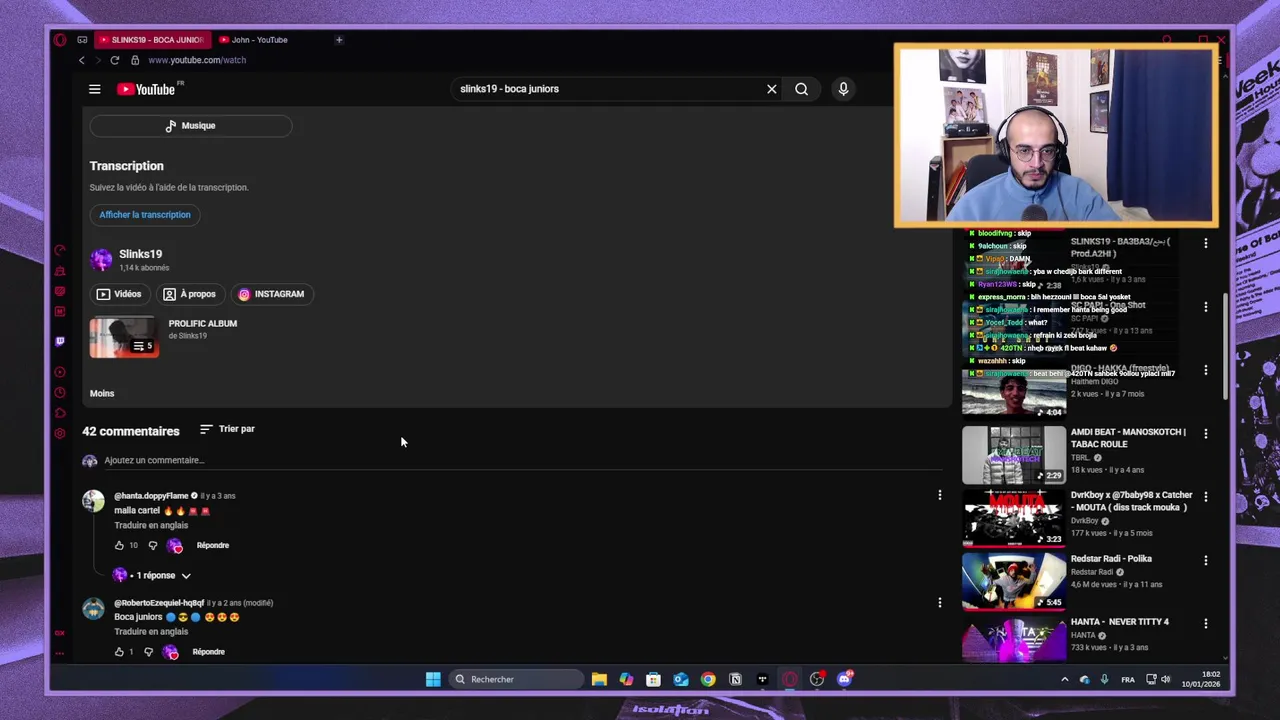Screen dimensions: 1280x720
Task: Translate malla cartel comment via Traduire en anglais
Action: point(151,526)
